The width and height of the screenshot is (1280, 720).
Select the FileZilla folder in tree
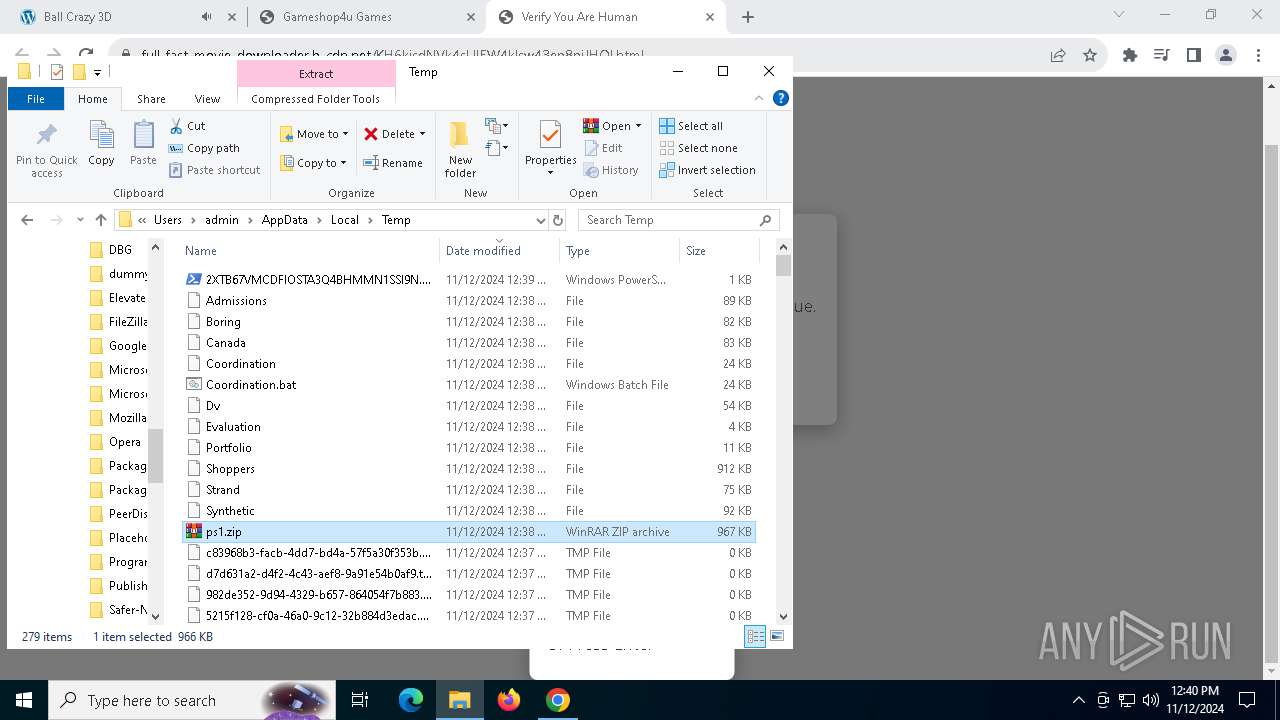coord(118,322)
